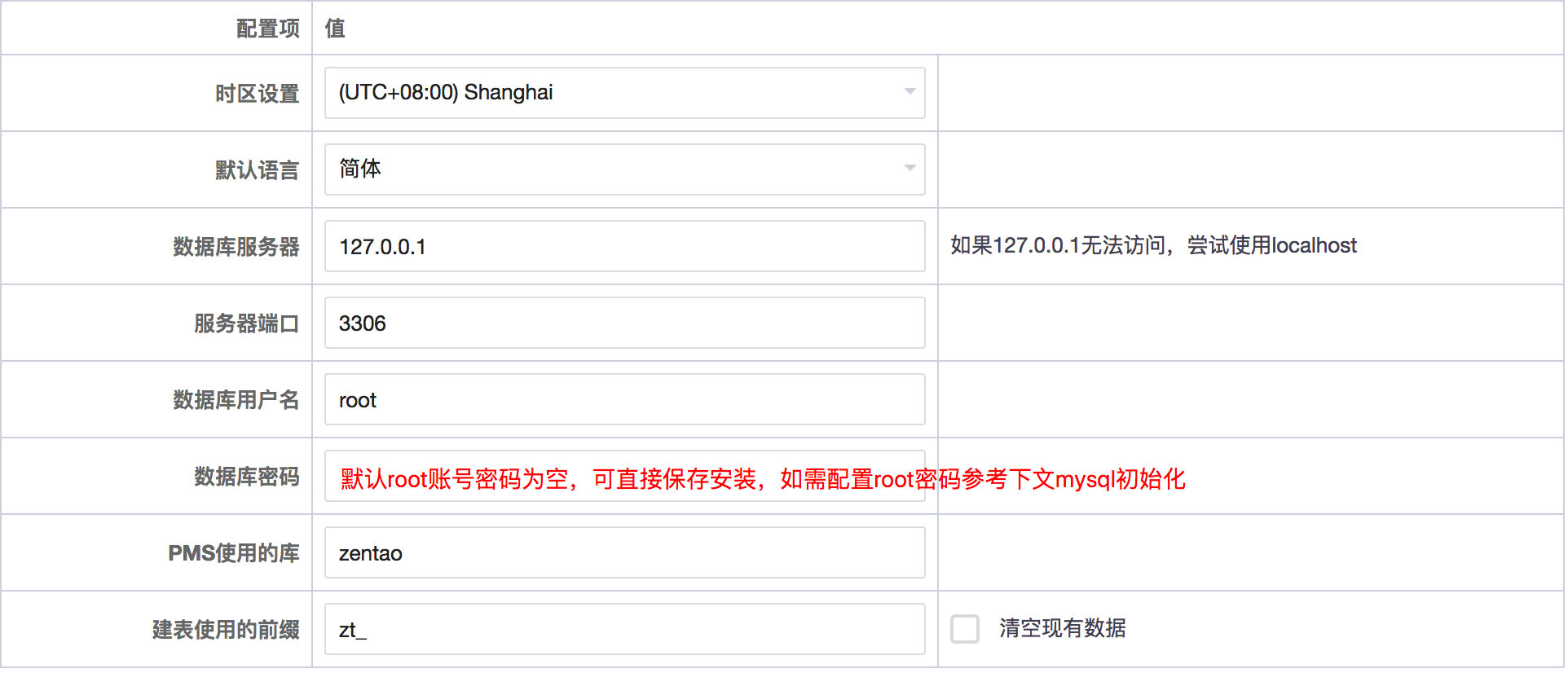1568x673 pixels.
Task: Click the 数据库用户名 row label
Action: (x=236, y=400)
